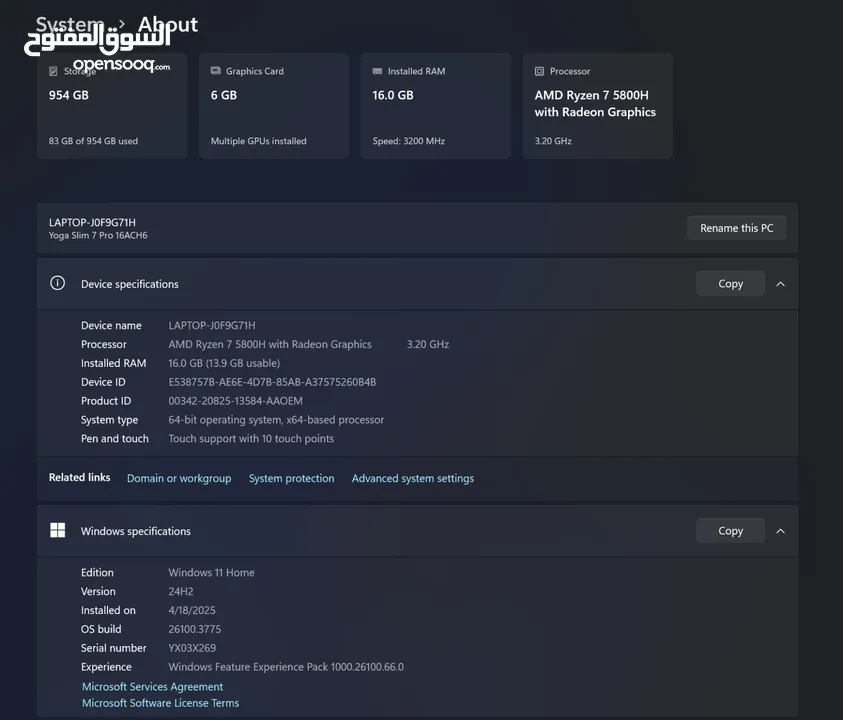Click the Windows logo icon
The height and width of the screenshot is (720, 843).
[58, 531]
